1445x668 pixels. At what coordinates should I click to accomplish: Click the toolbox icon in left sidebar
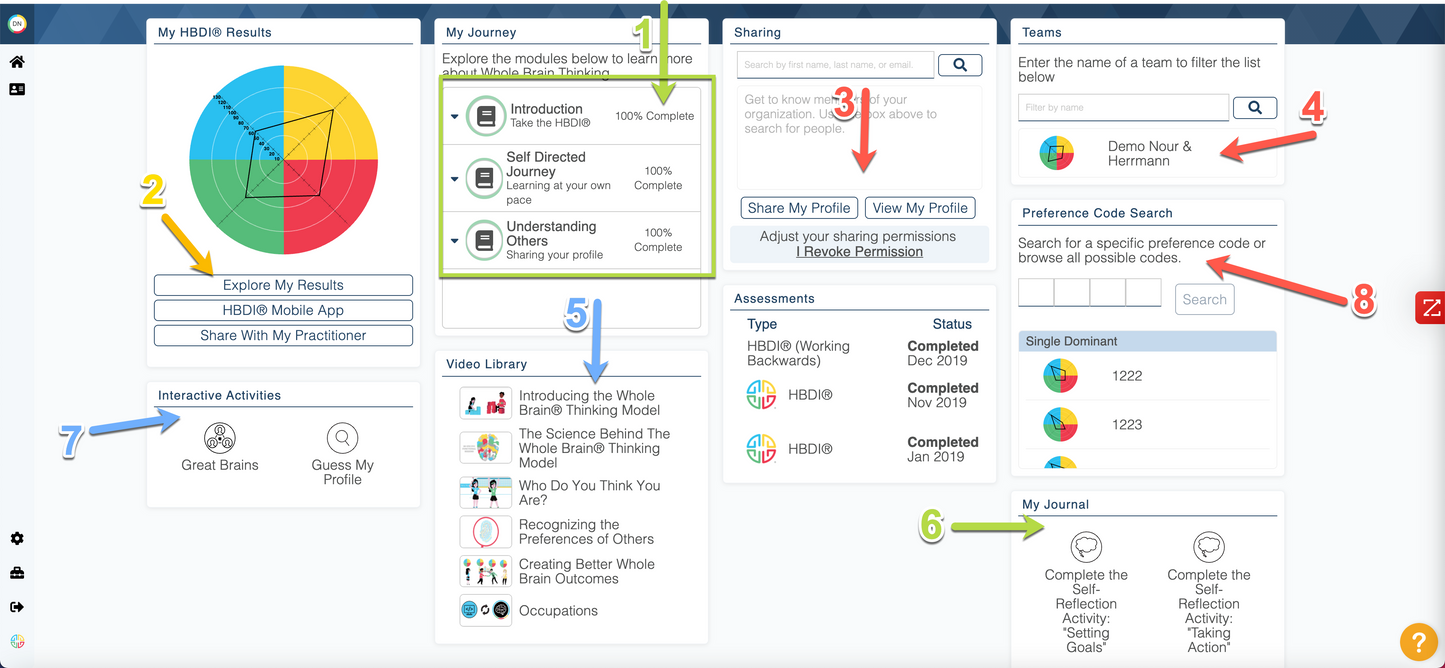coord(17,573)
